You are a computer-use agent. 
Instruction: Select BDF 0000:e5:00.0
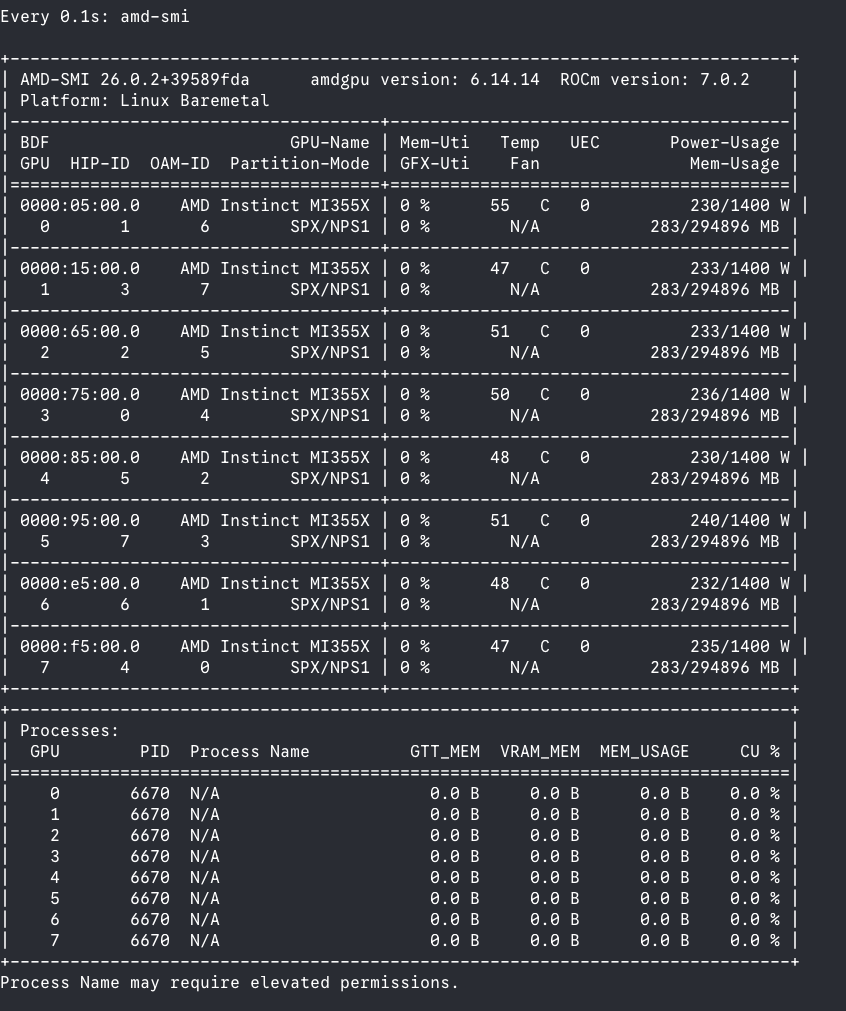79,584
